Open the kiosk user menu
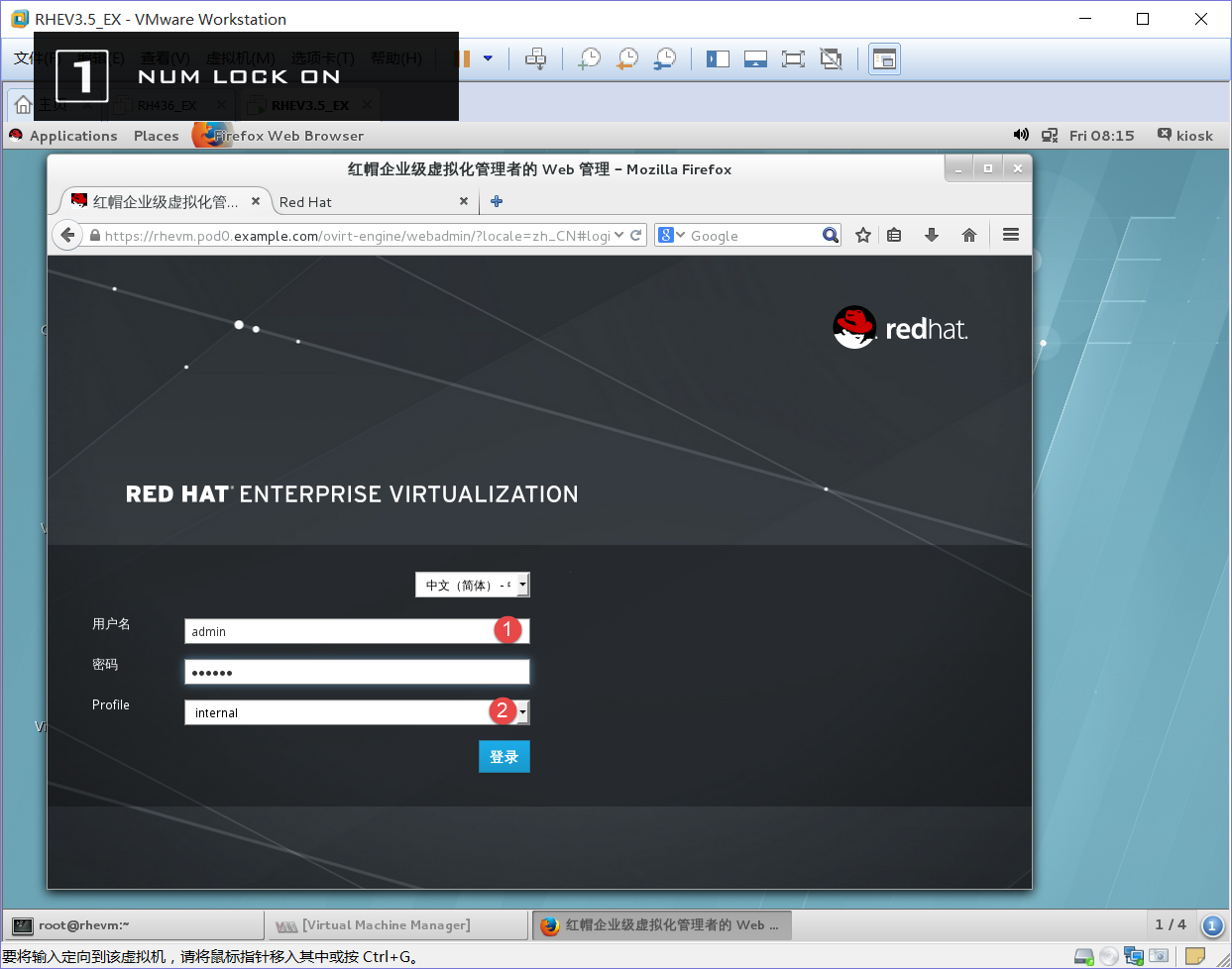This screenshot has height=969, width=1232. click(1185, 136)
